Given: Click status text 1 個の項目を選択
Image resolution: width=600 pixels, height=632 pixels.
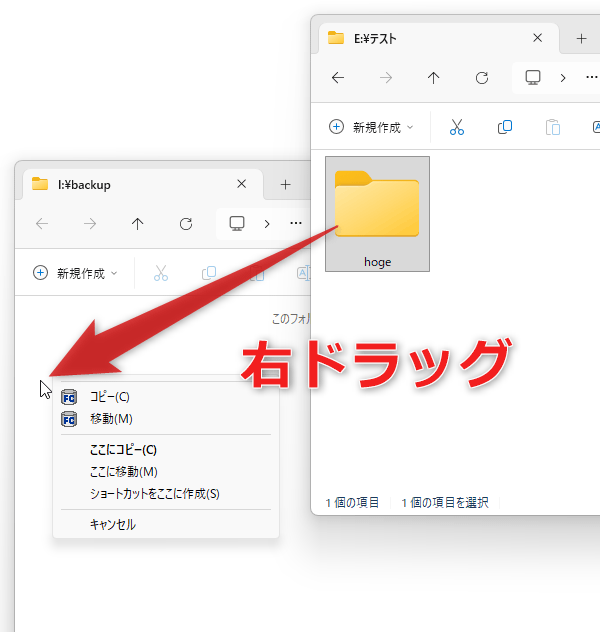Looking at the screenshot, I should tap(444, 503).
